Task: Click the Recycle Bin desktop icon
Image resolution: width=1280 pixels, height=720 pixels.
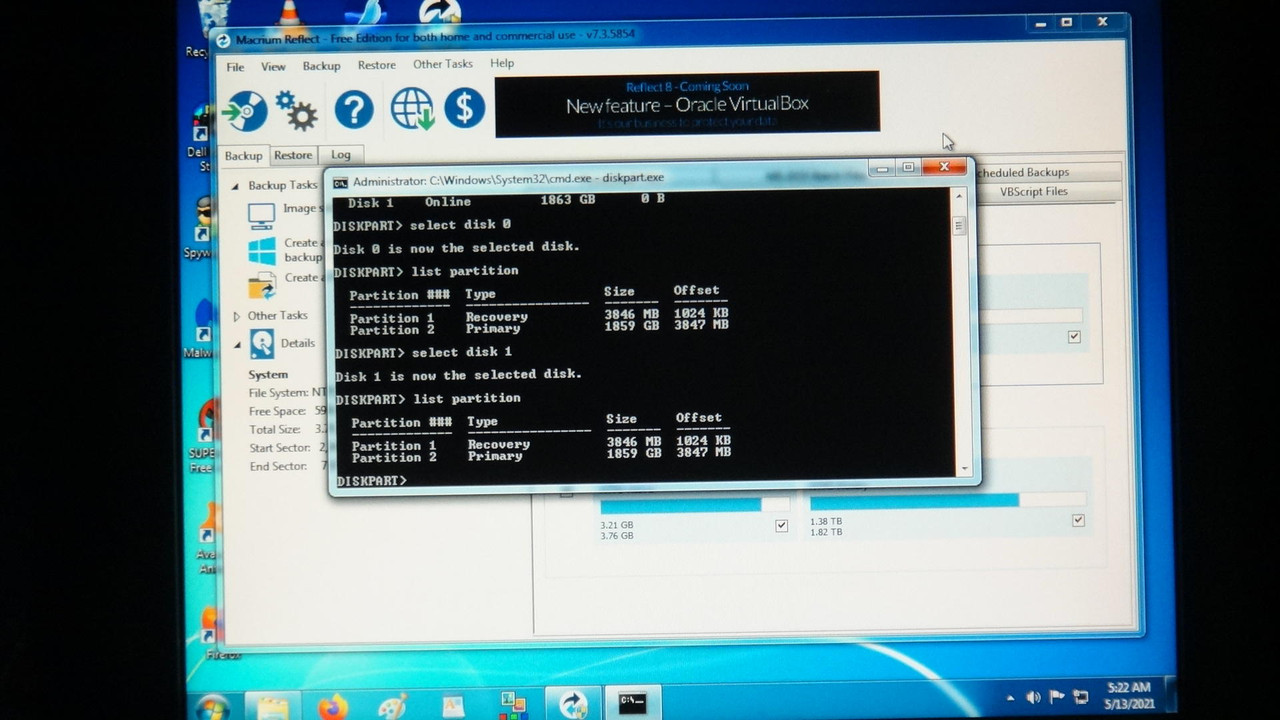Action: click(213, 20)
